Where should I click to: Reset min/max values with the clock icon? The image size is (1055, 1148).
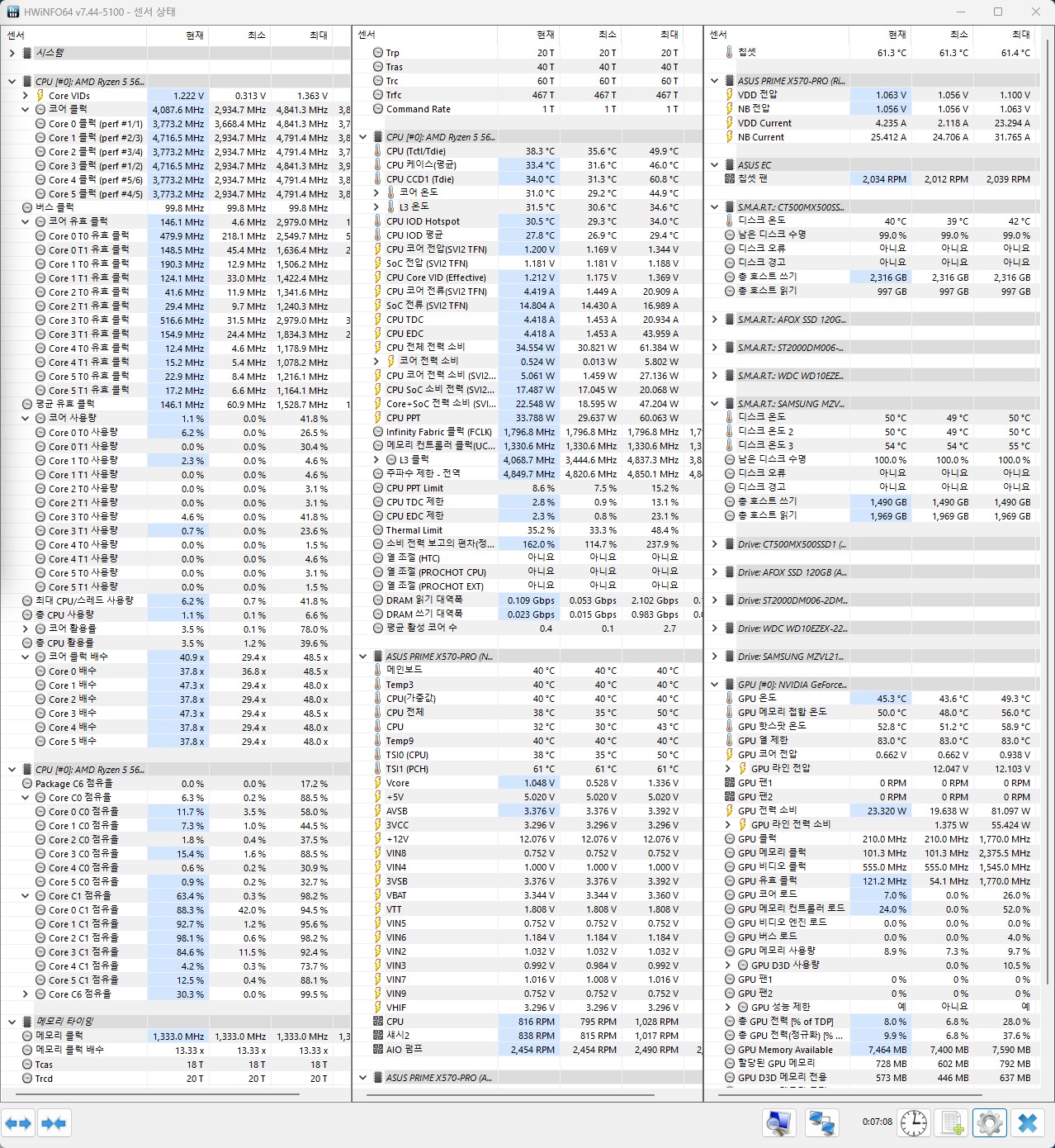pyautogui.click(x=914, y=1123)
